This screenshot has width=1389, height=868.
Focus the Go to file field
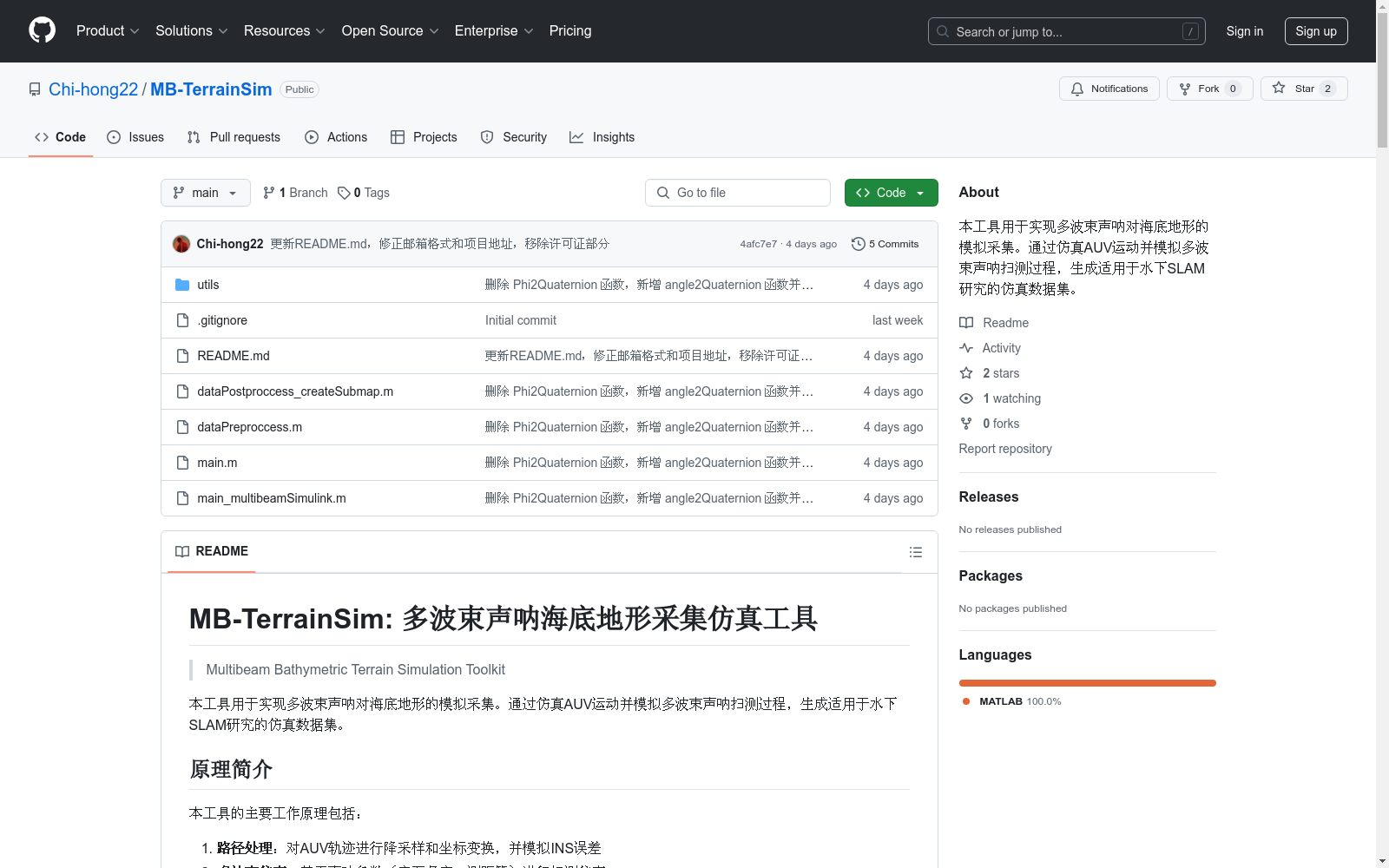[x=738, y=193]
